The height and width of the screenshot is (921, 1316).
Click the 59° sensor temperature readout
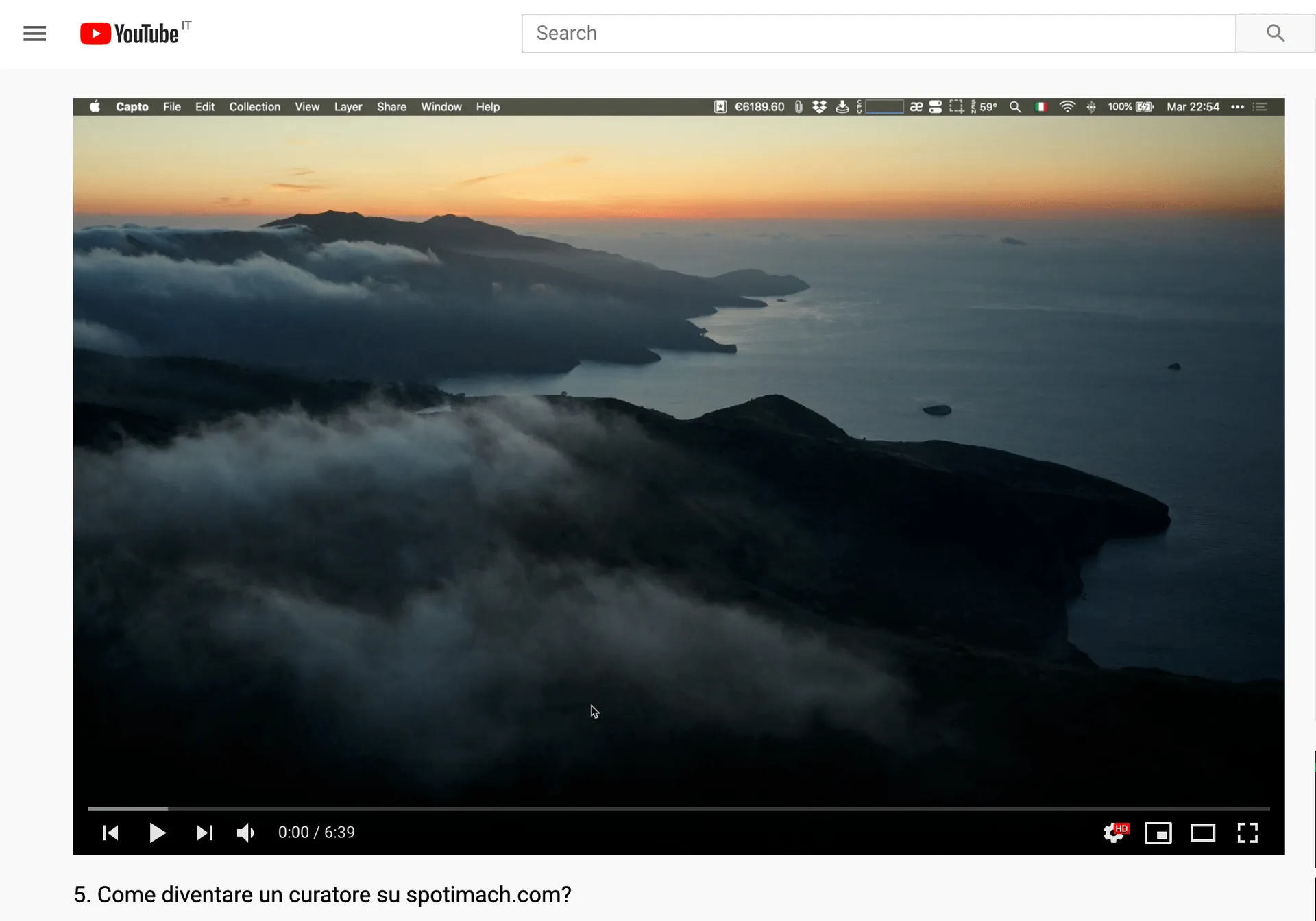point(985,107)
